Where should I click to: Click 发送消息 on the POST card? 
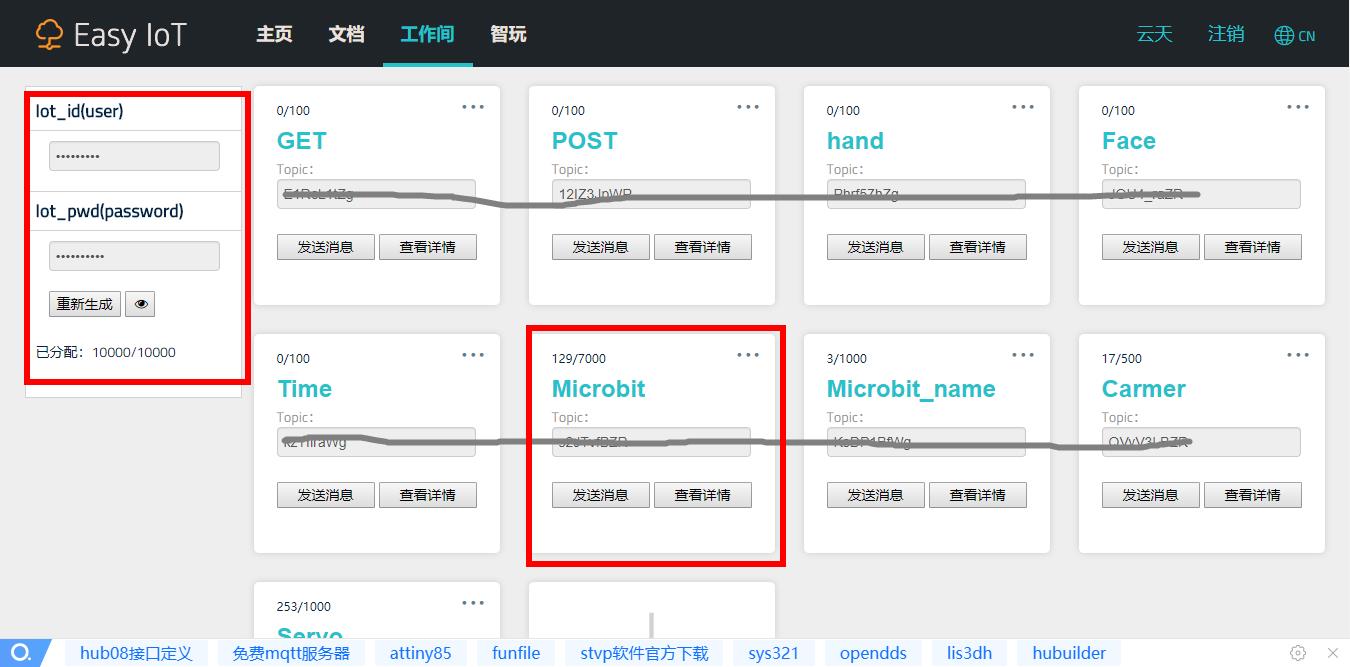601,247
